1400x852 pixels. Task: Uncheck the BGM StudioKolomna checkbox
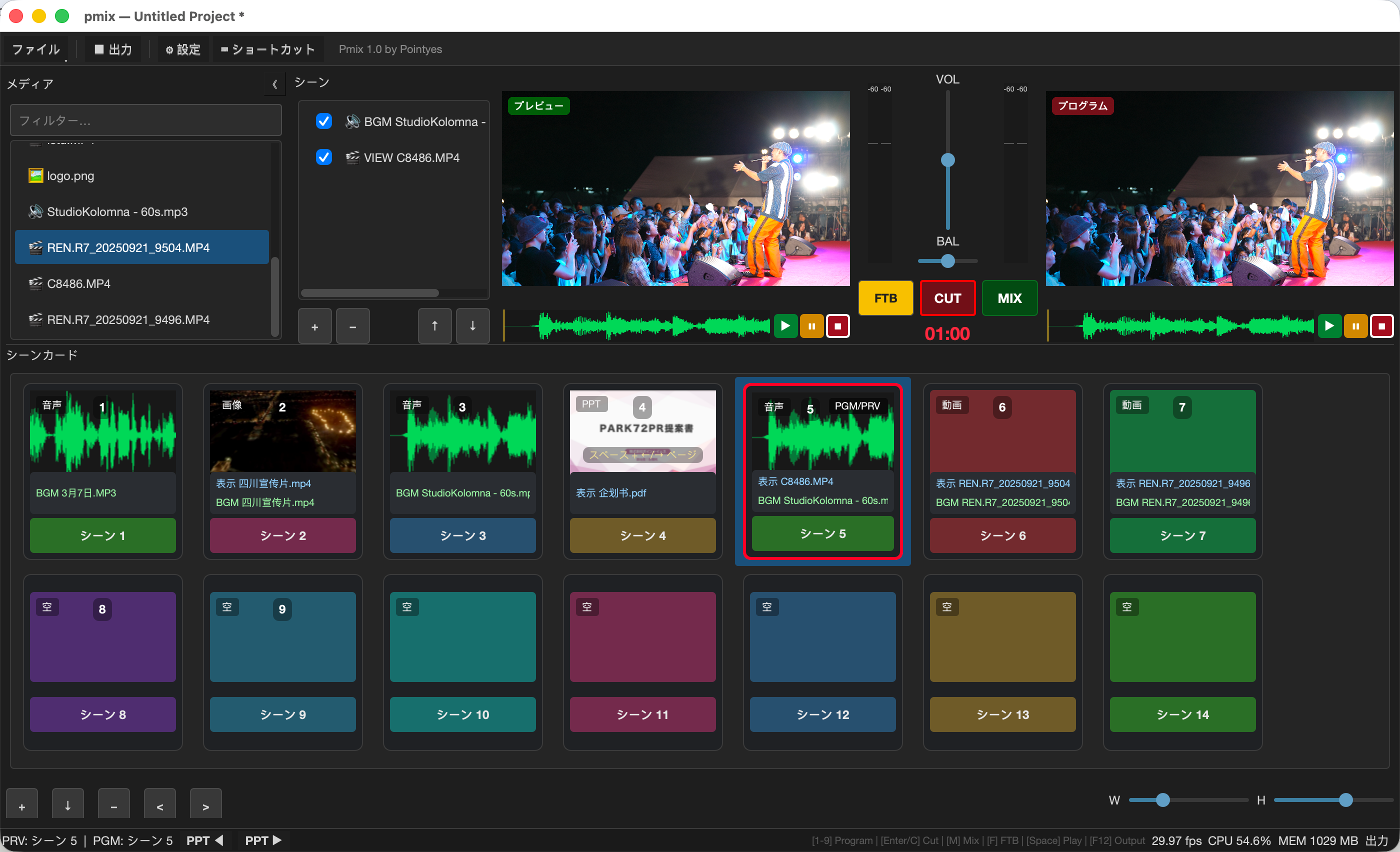pos(324,121)
